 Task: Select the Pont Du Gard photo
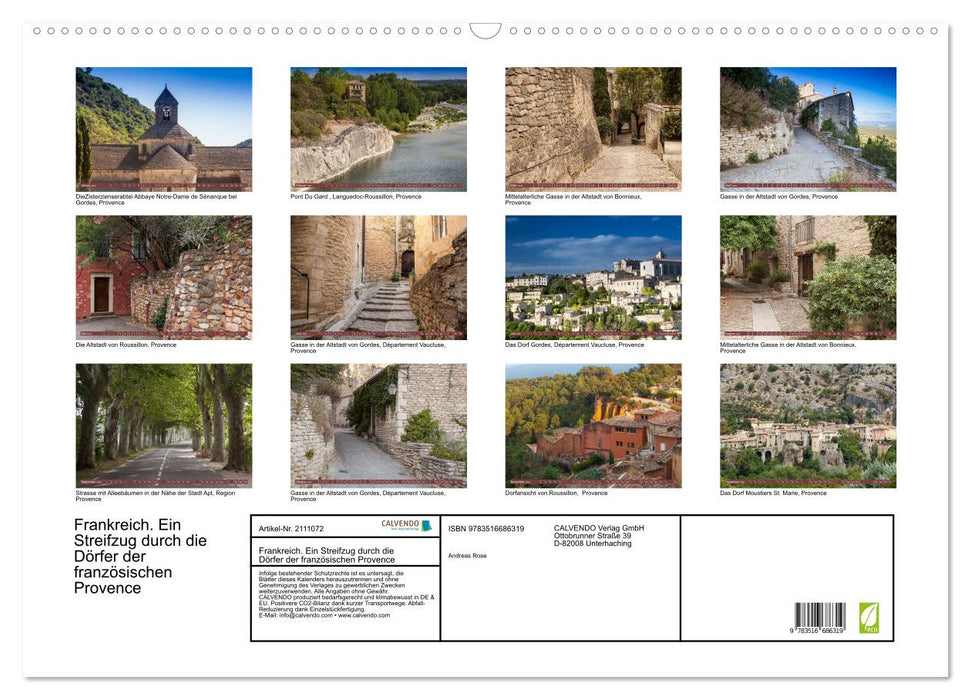(x=378, y=128)
